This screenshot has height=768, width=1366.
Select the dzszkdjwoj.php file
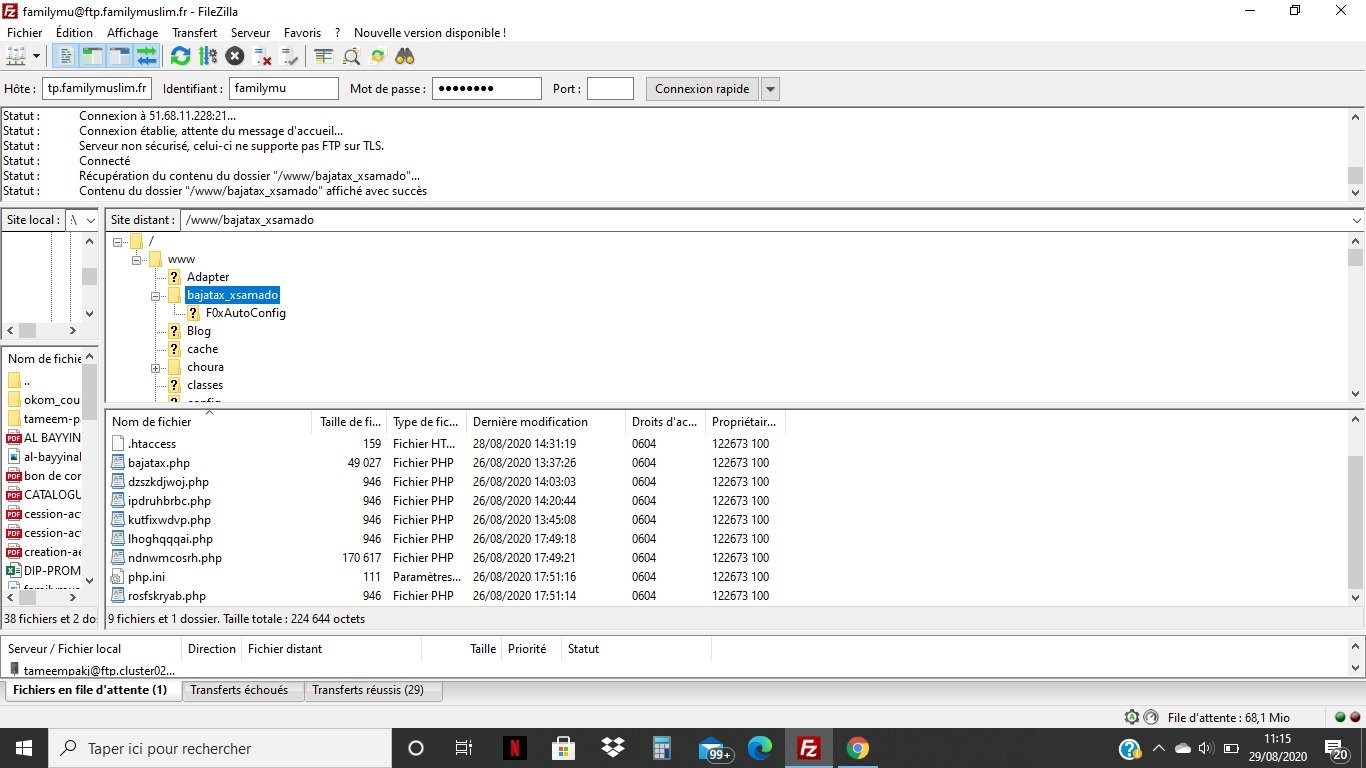(169, 482)
